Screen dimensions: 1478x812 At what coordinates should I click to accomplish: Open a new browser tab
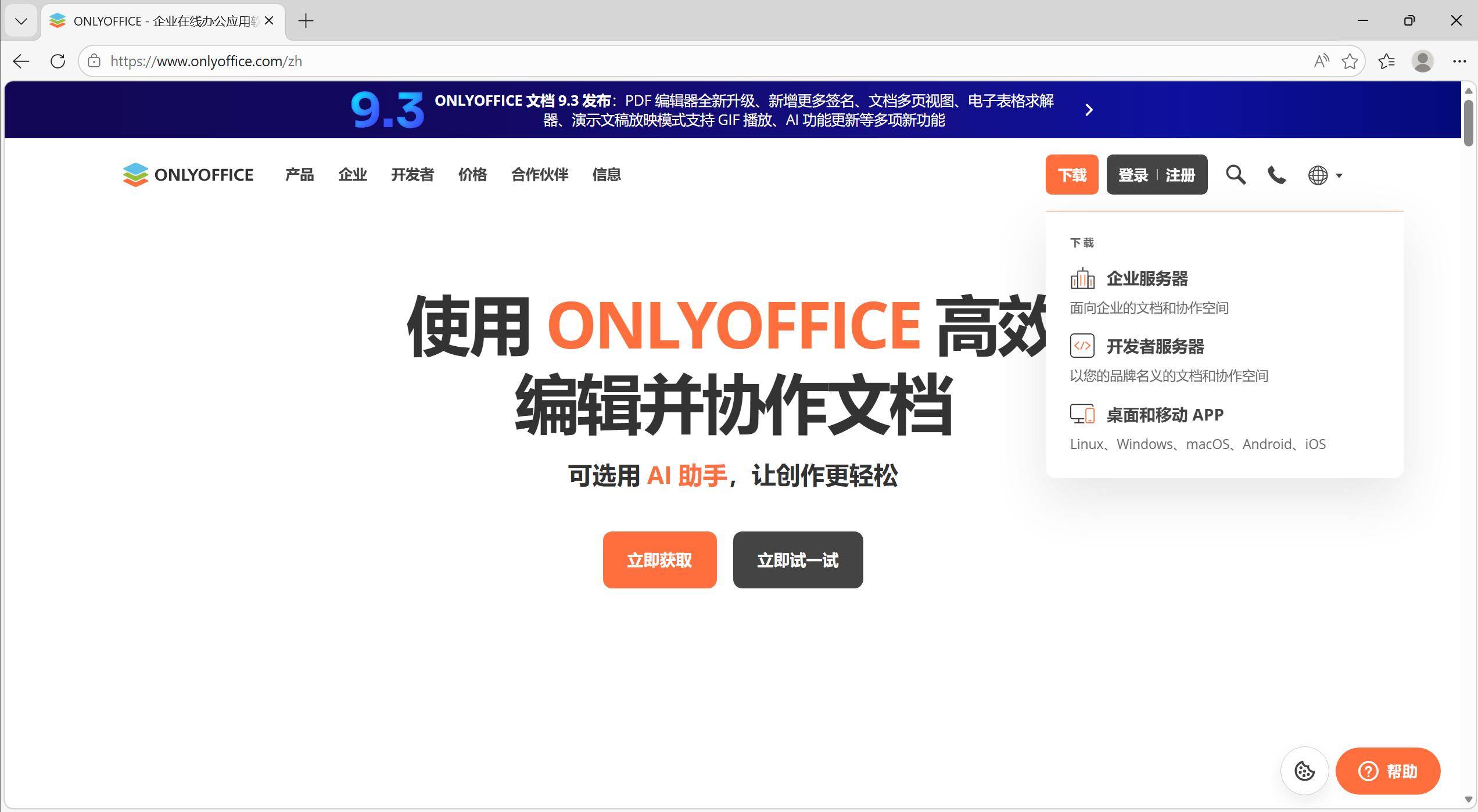pos(306,21)
